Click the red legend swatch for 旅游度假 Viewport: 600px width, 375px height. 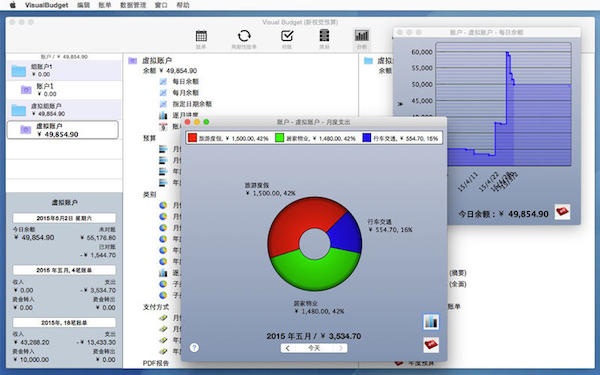point(192,138)
